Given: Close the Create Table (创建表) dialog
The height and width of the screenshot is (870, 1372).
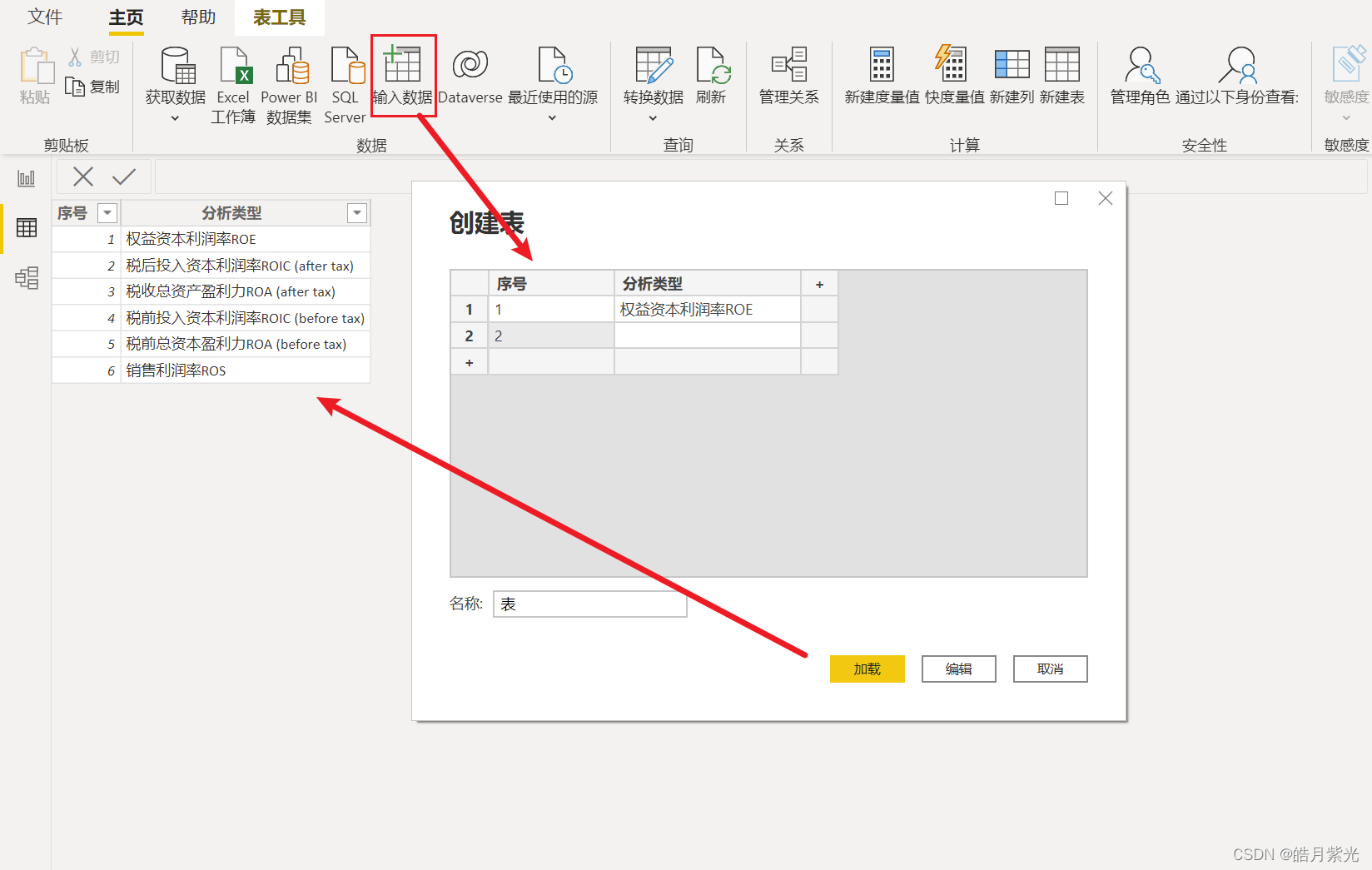Looking at the screenshot, I should click(x=1106, y=198).
